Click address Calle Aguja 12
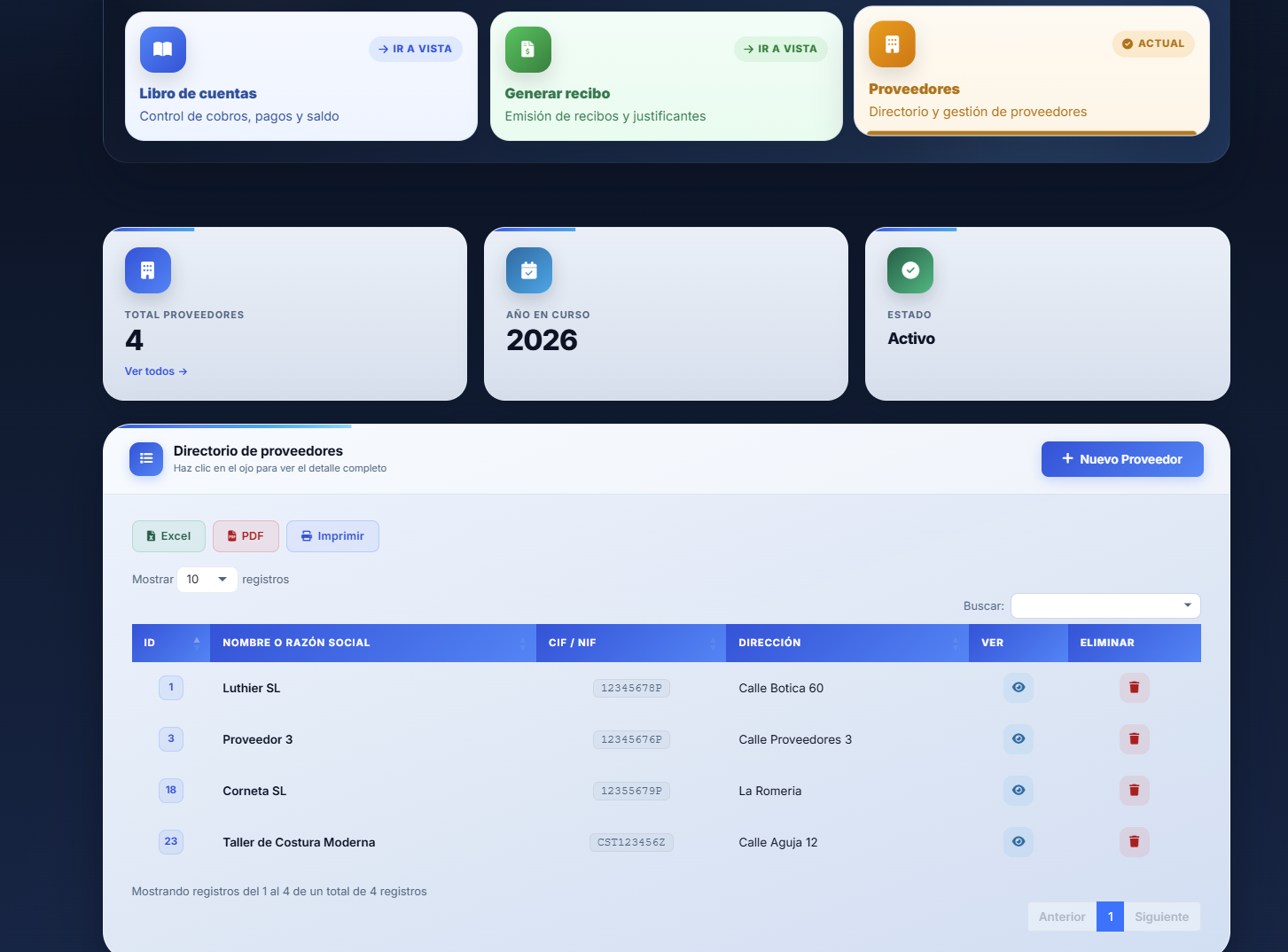The image size is (1288, 952). (x=778, y=843)
